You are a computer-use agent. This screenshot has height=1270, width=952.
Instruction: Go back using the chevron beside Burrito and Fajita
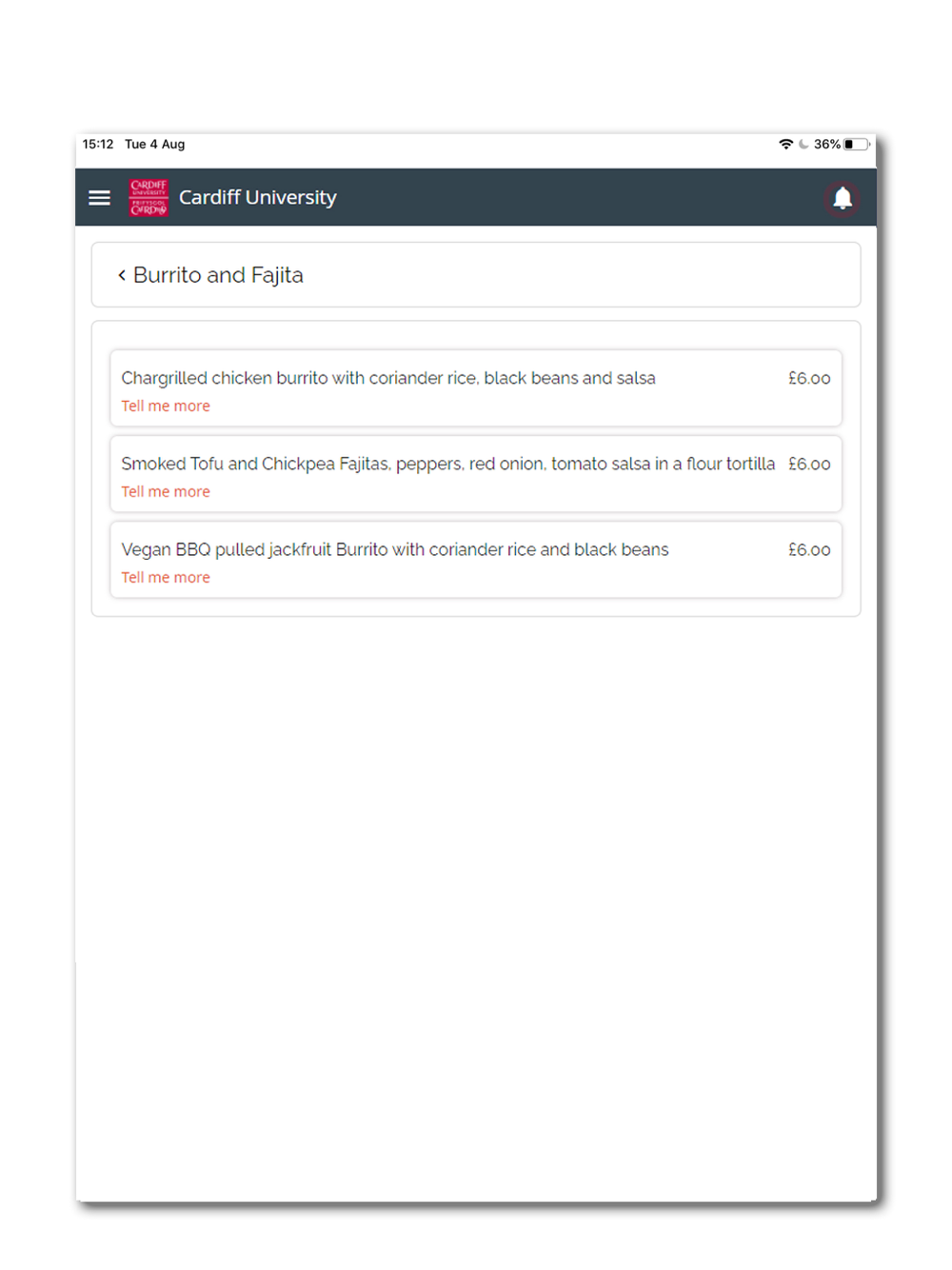tap(122, 275)
